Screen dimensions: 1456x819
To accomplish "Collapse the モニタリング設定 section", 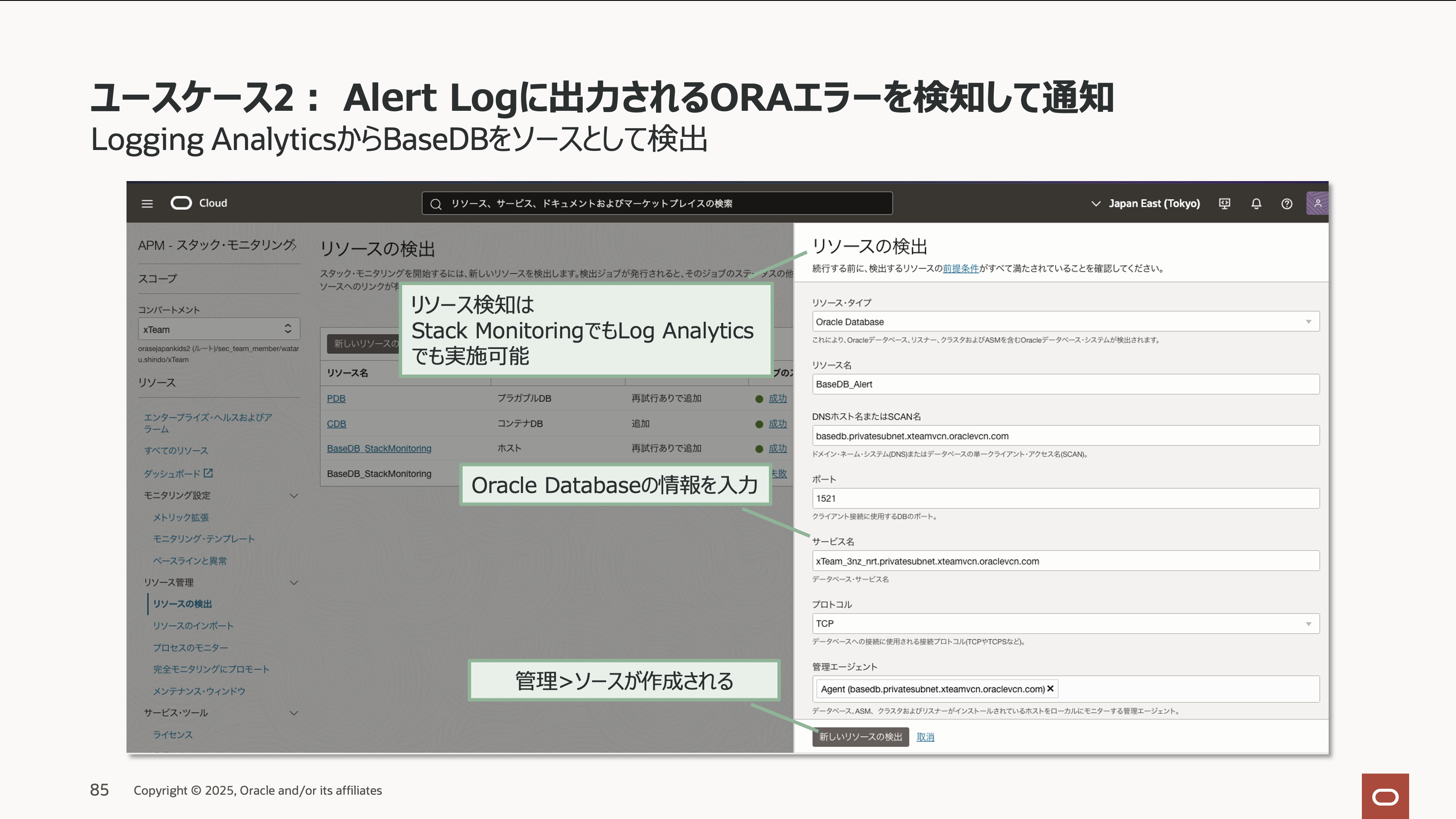I will (x=294, y=496).
